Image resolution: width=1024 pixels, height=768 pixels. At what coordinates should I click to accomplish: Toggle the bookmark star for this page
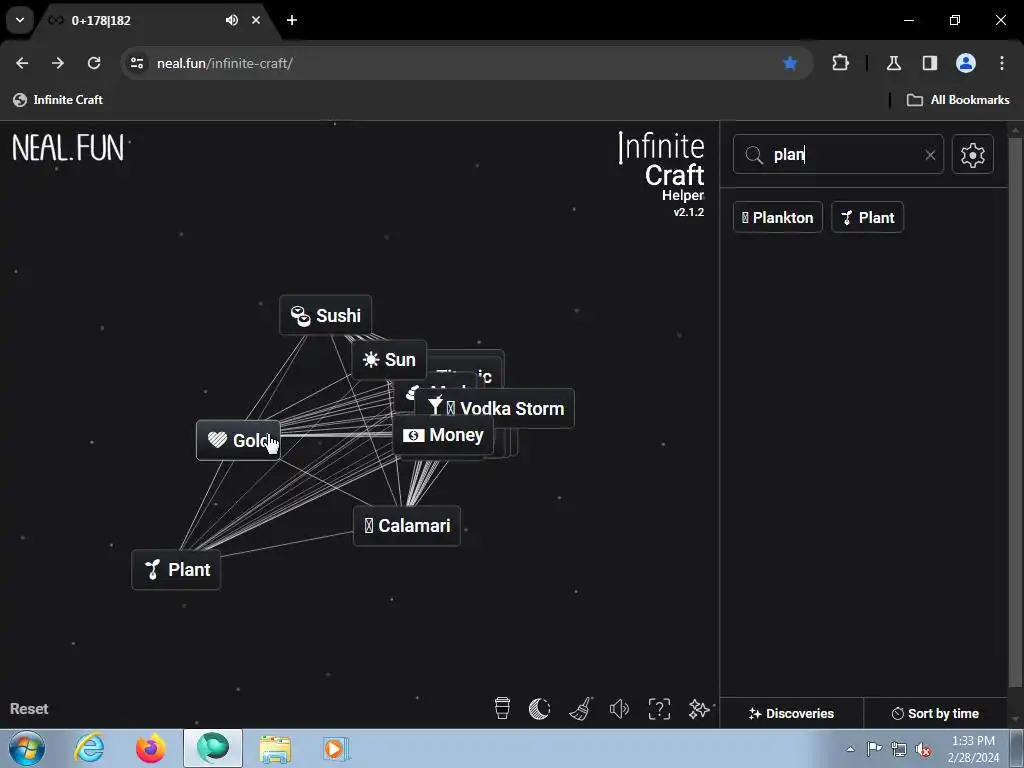tap(790, 63)
